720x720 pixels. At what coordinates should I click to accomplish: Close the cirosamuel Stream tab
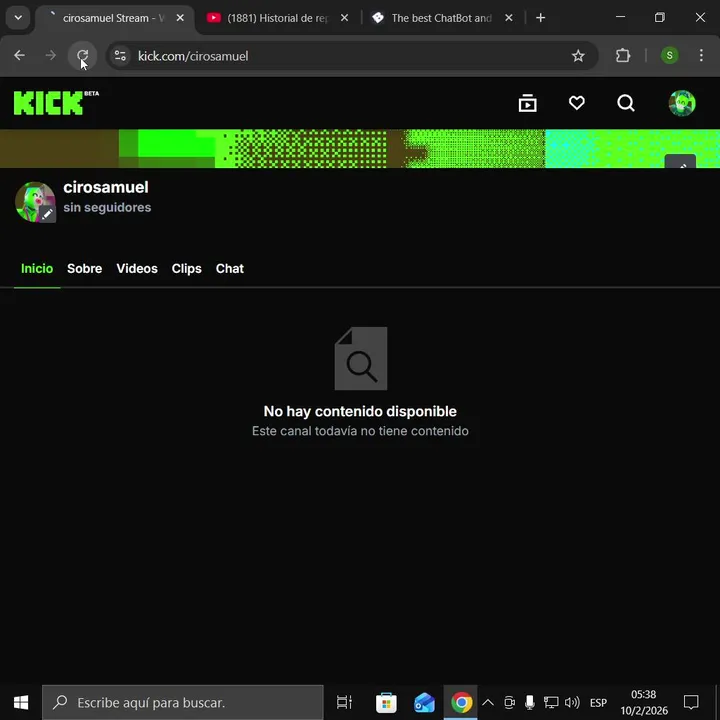click(180, 18)
